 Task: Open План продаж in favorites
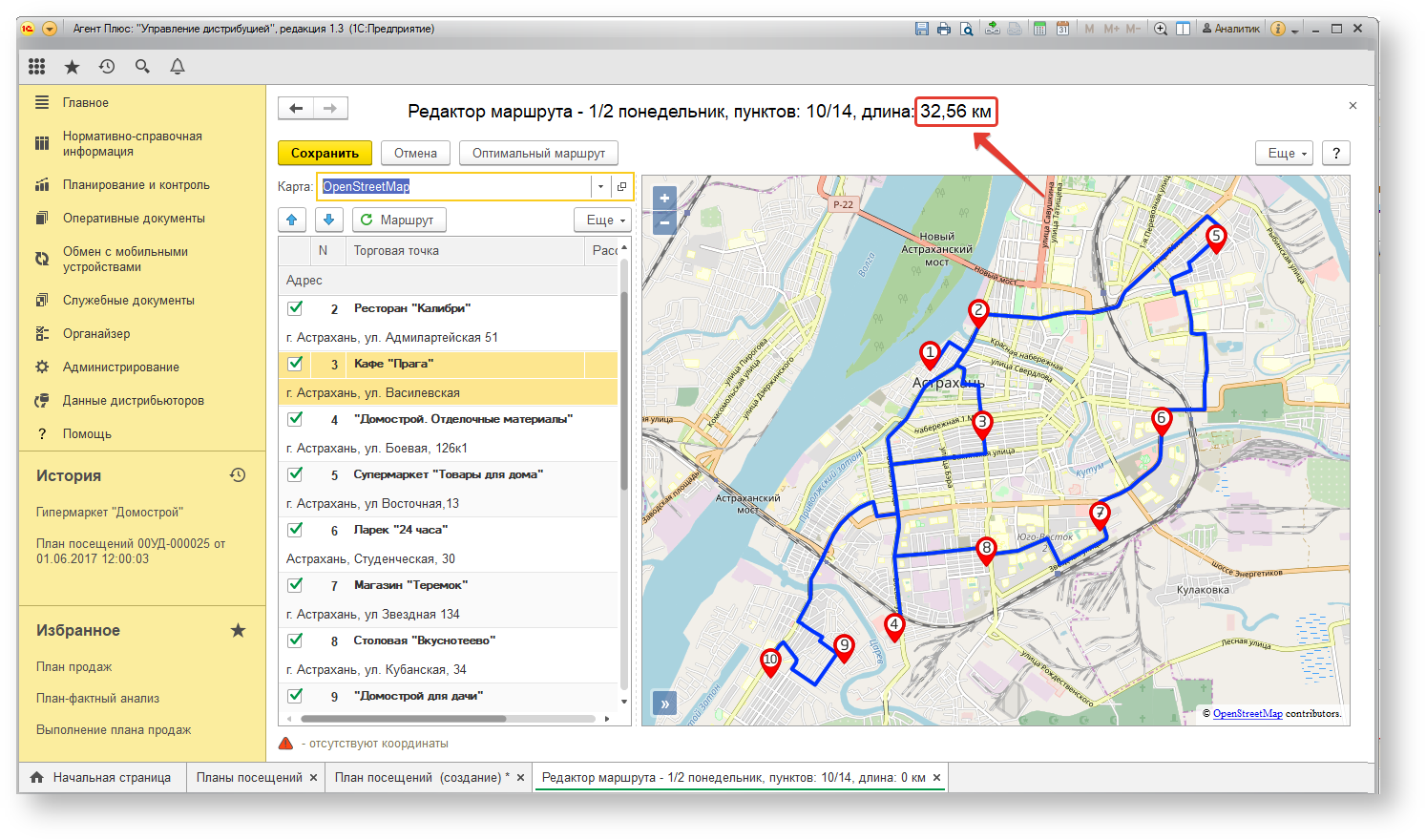click(74, 666)
